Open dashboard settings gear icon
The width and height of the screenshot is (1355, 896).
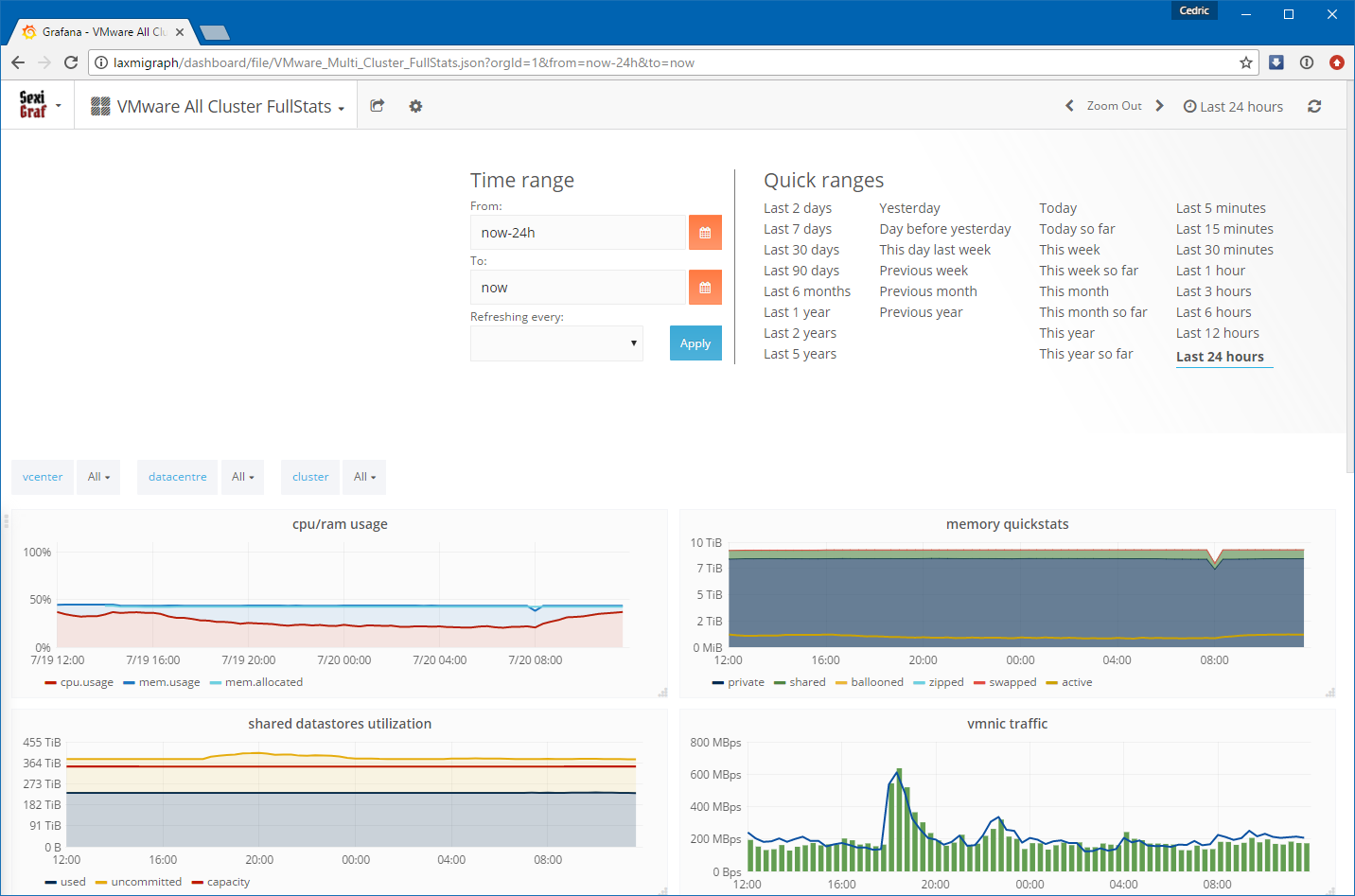pos(415,106)
